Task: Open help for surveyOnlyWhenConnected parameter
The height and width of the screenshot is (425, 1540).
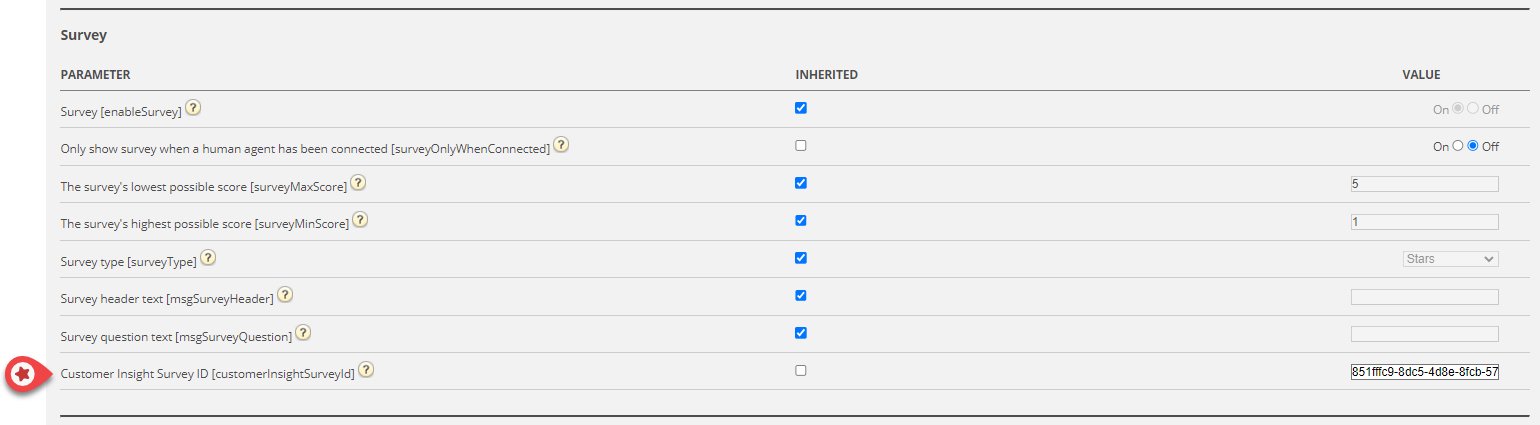Action: (562, 146)
